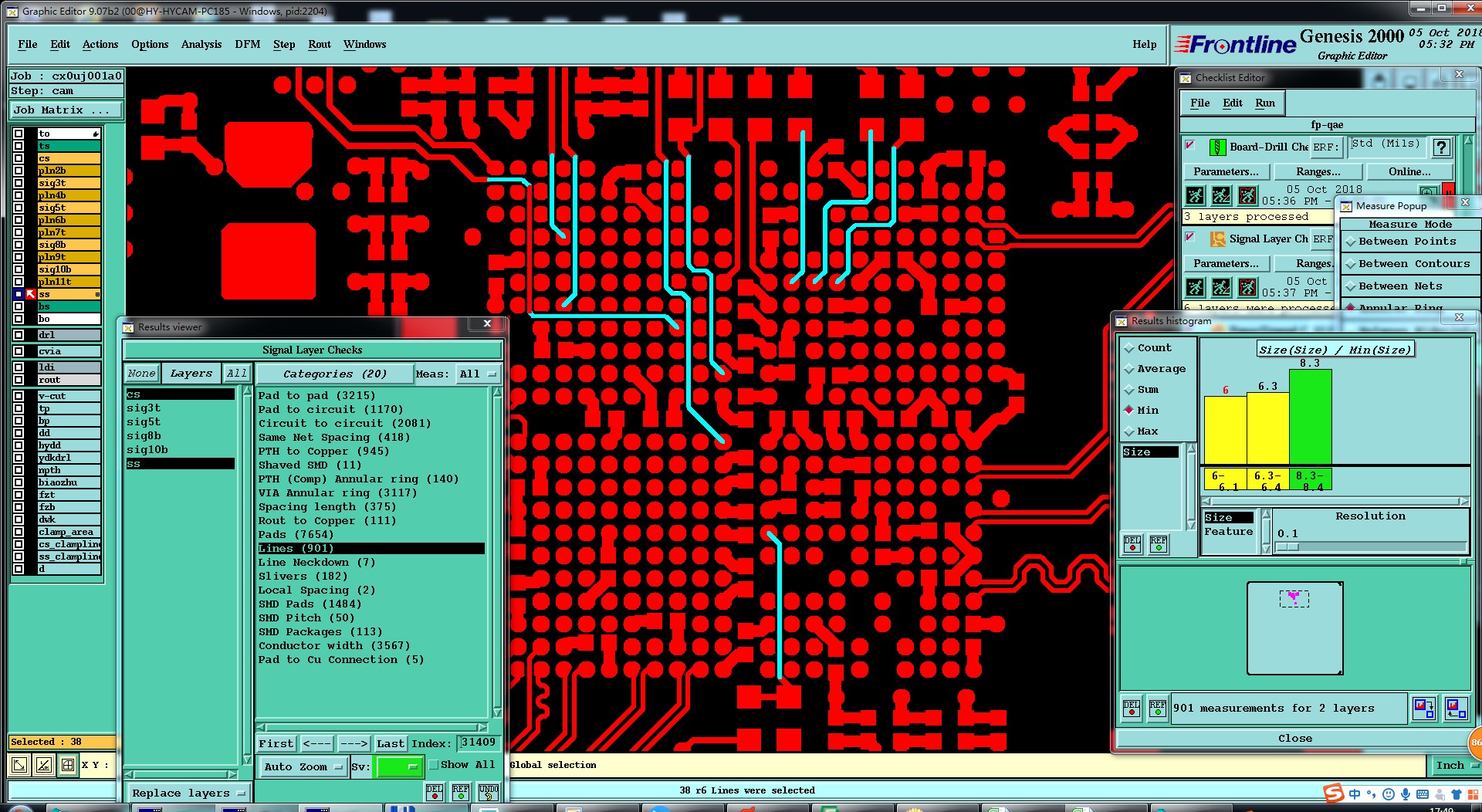Click UNDO icon in Results viewer
The image size is (1482, 812).
click(488, 793)
